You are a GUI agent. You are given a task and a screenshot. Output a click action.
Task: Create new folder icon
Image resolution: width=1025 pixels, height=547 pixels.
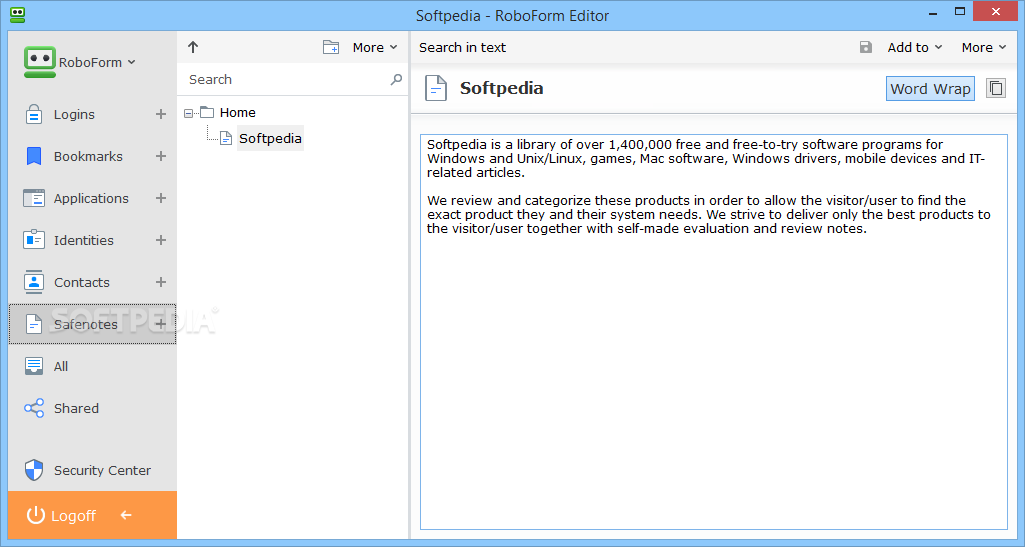[331, 47]
